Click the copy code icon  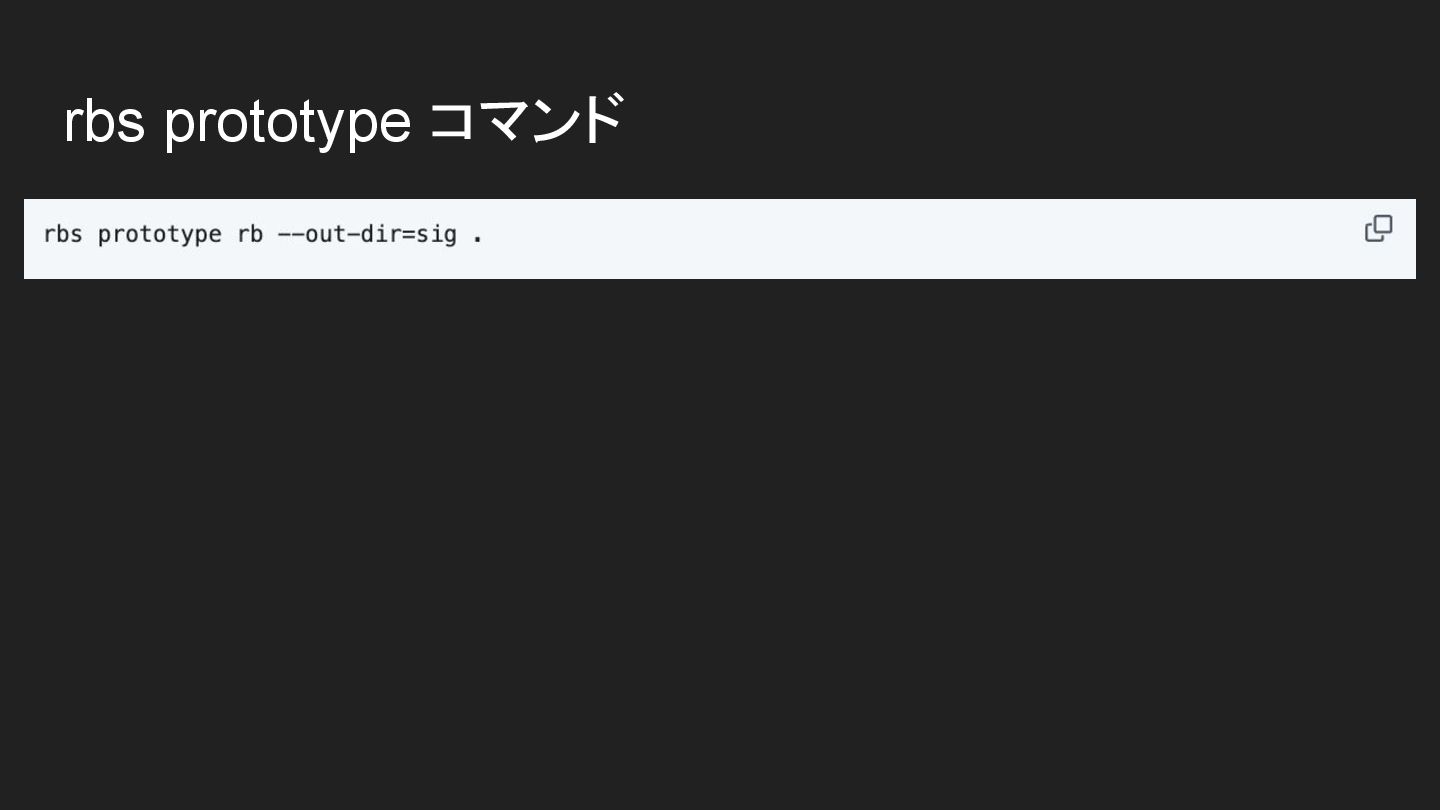tap(1378, 229)
